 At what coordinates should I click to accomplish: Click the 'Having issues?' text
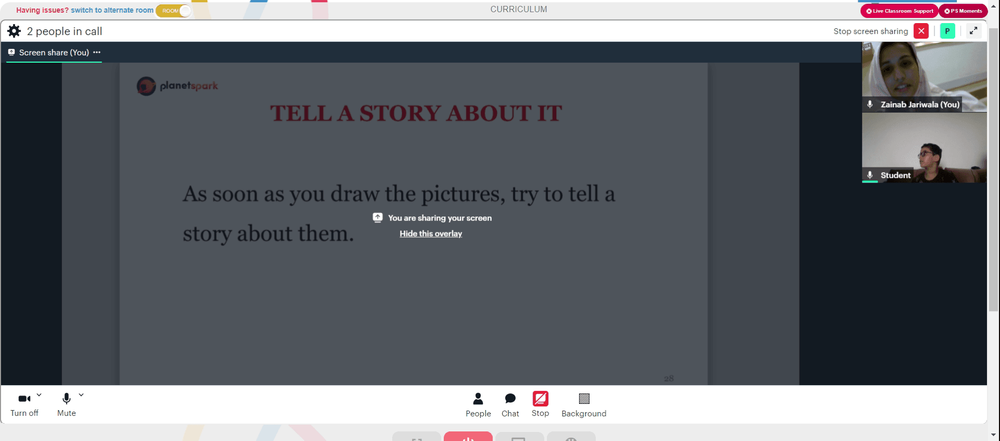coord(42,11)
